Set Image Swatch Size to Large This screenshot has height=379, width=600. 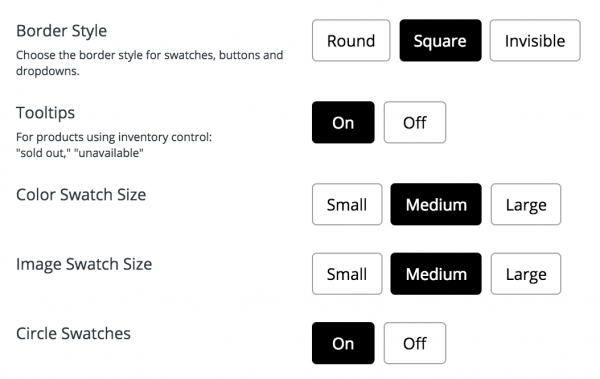point(526,274)
